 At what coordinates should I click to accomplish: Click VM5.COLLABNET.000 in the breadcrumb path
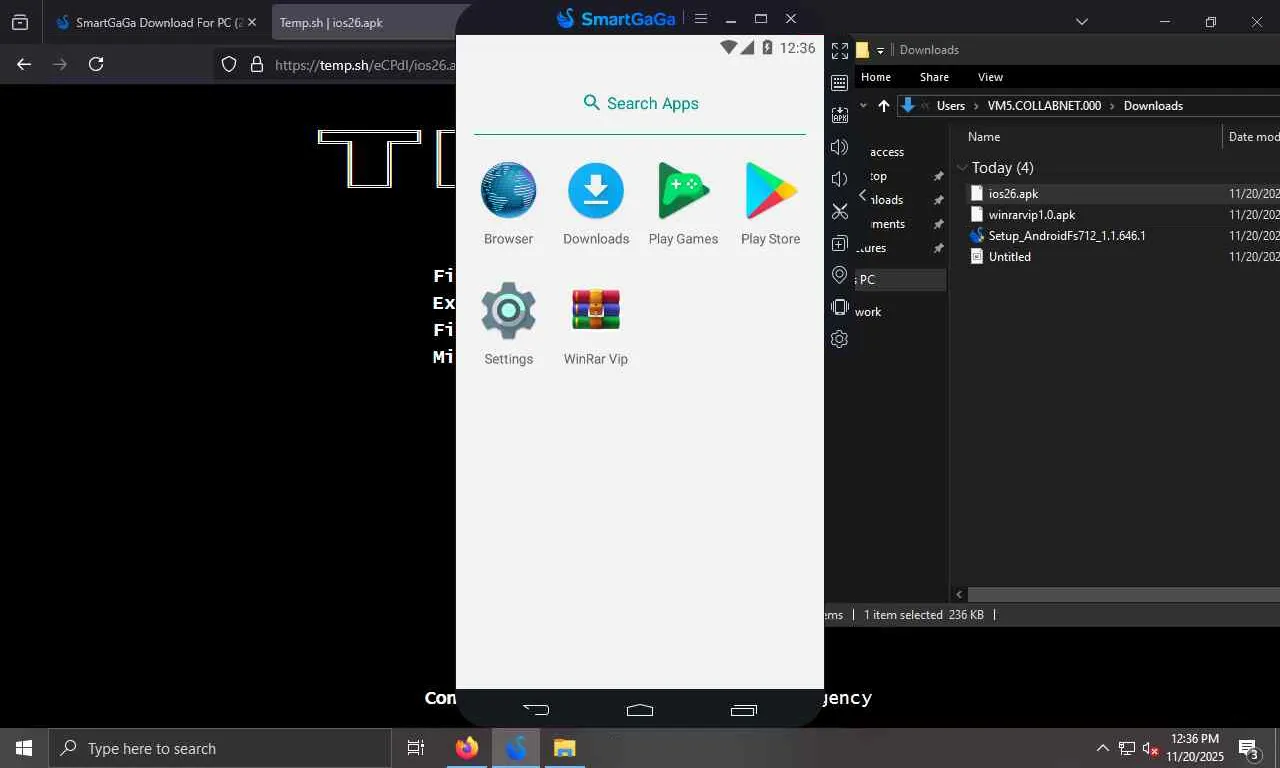(x=1044, y=105)
